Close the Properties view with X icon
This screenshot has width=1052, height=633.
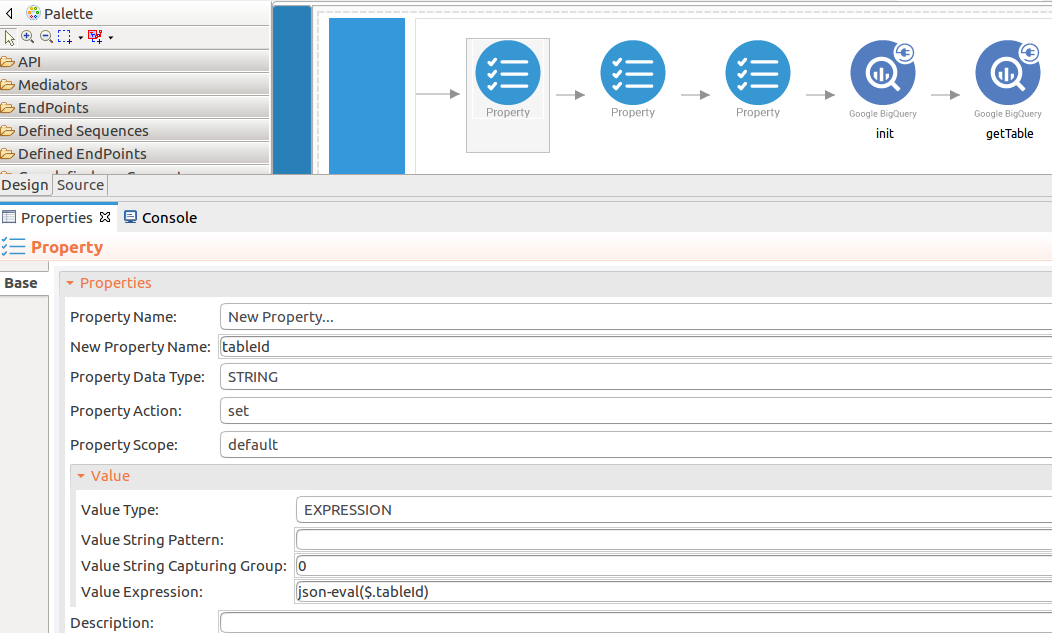click(105, 217)
